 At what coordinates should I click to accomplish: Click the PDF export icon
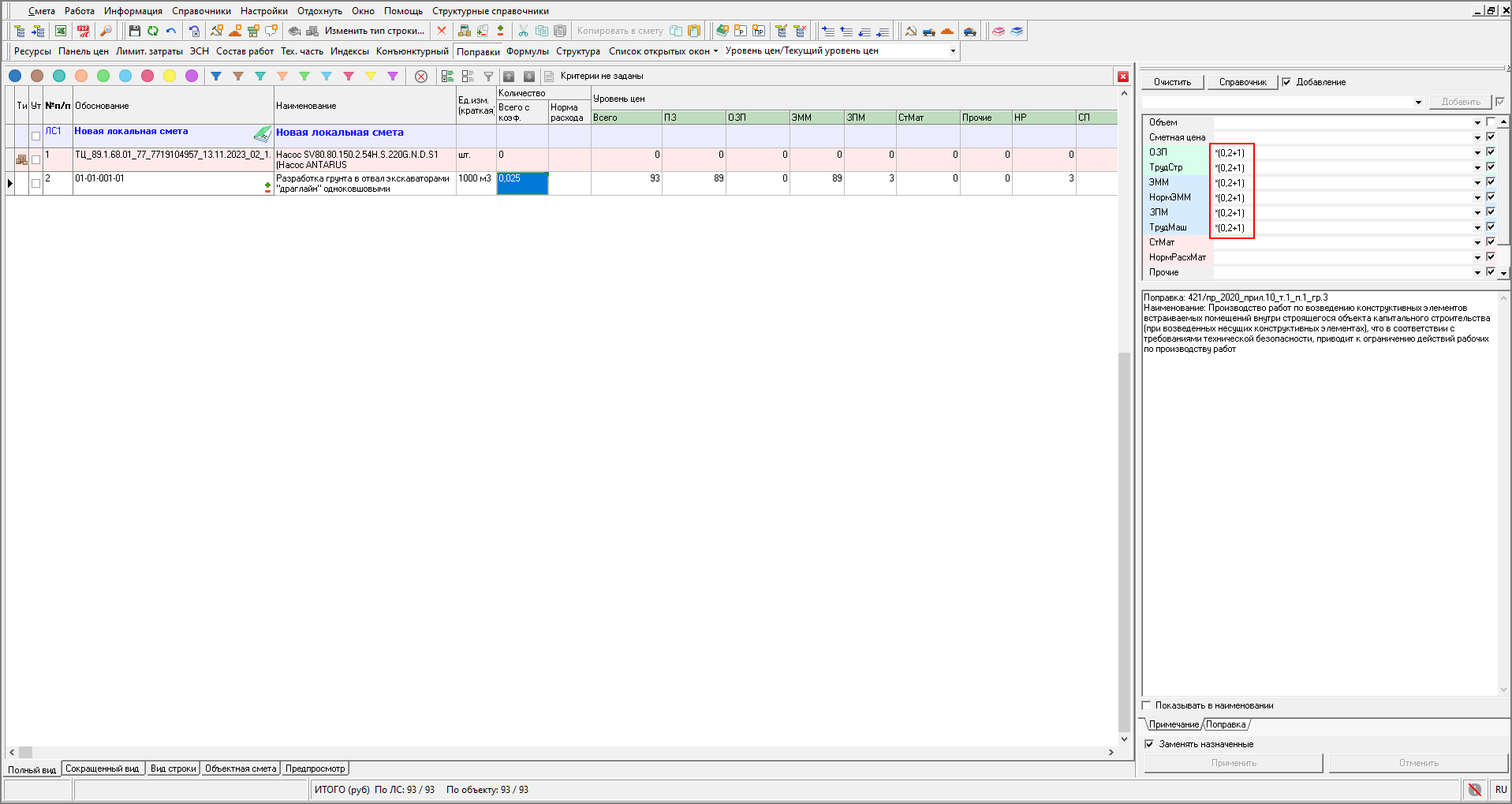pos(83,31)
